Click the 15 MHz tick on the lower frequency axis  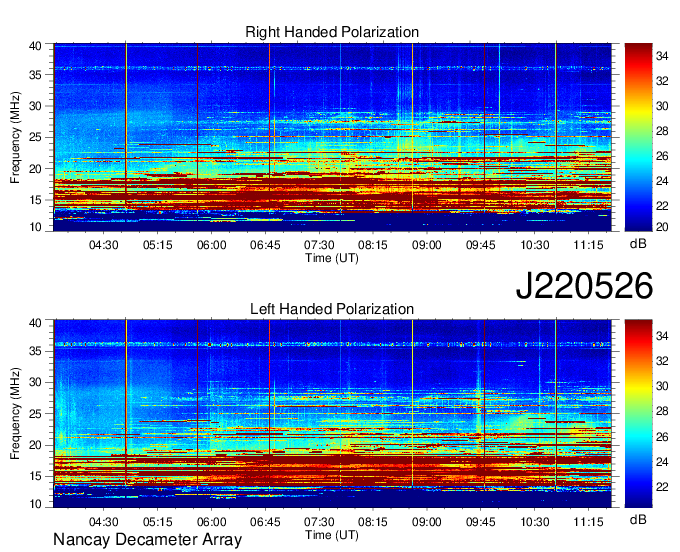click(36, 476)
